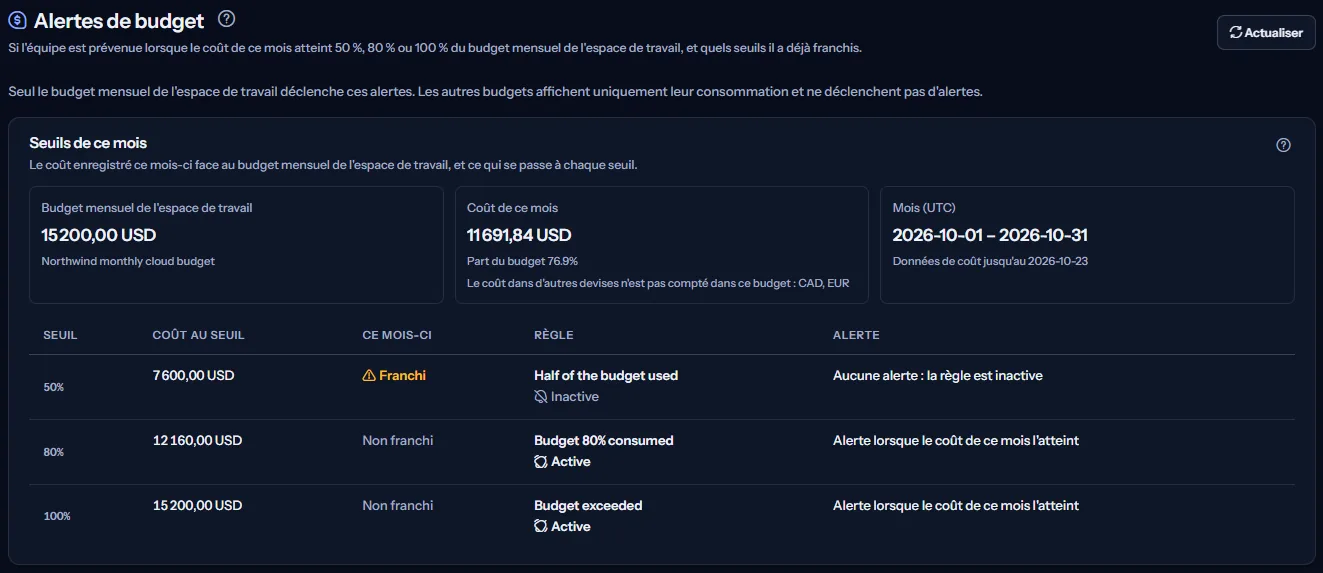
Task: Open the Budget exceeded rule
Action: pyautogui.click(x=588, y=506)
